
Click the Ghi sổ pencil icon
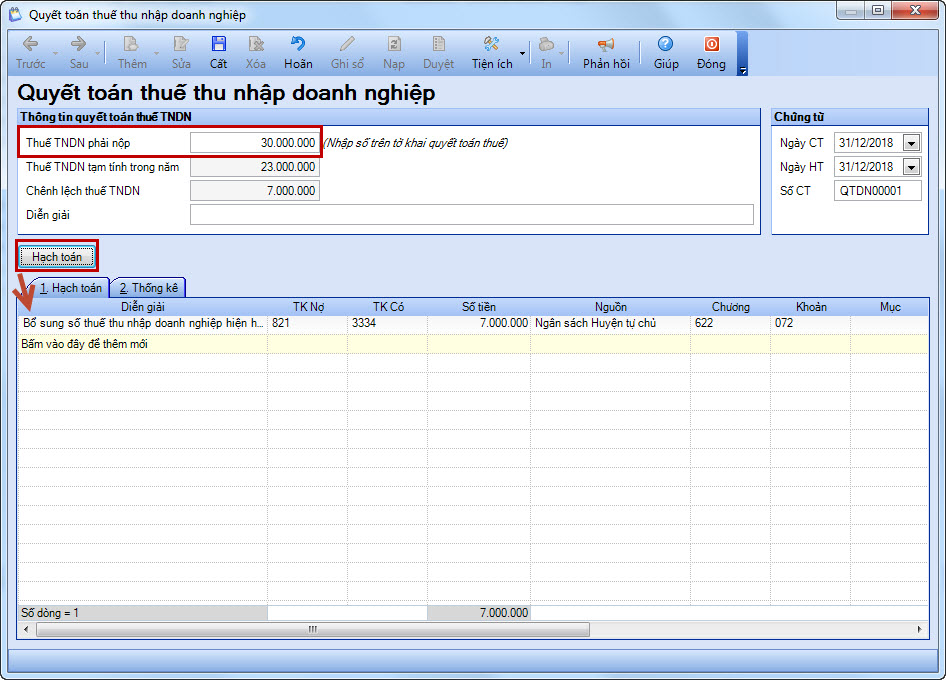pos(347,44)
